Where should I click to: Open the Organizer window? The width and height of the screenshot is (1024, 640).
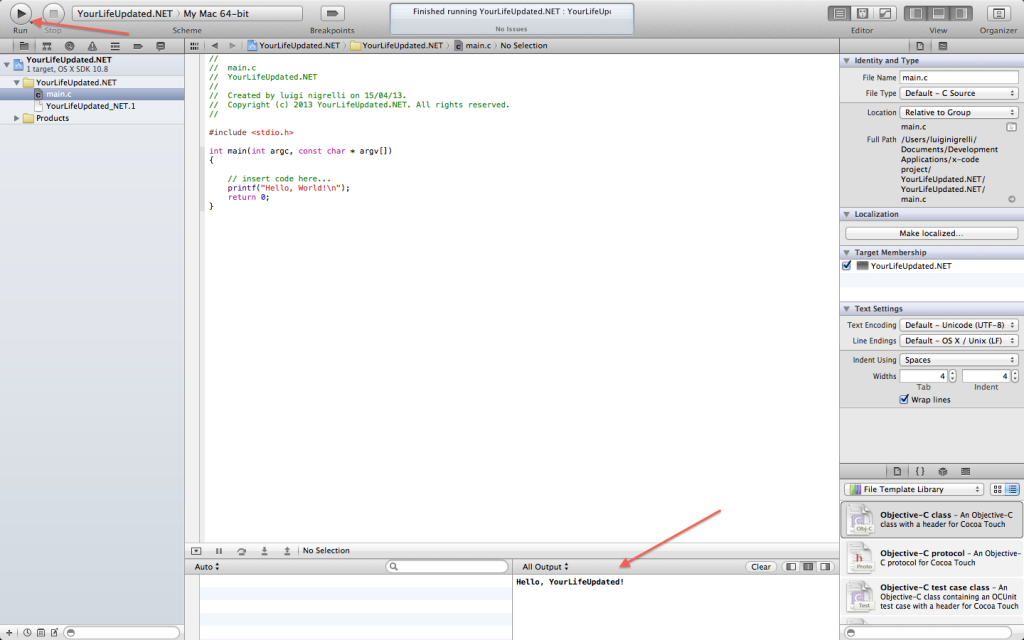(997, 13)
